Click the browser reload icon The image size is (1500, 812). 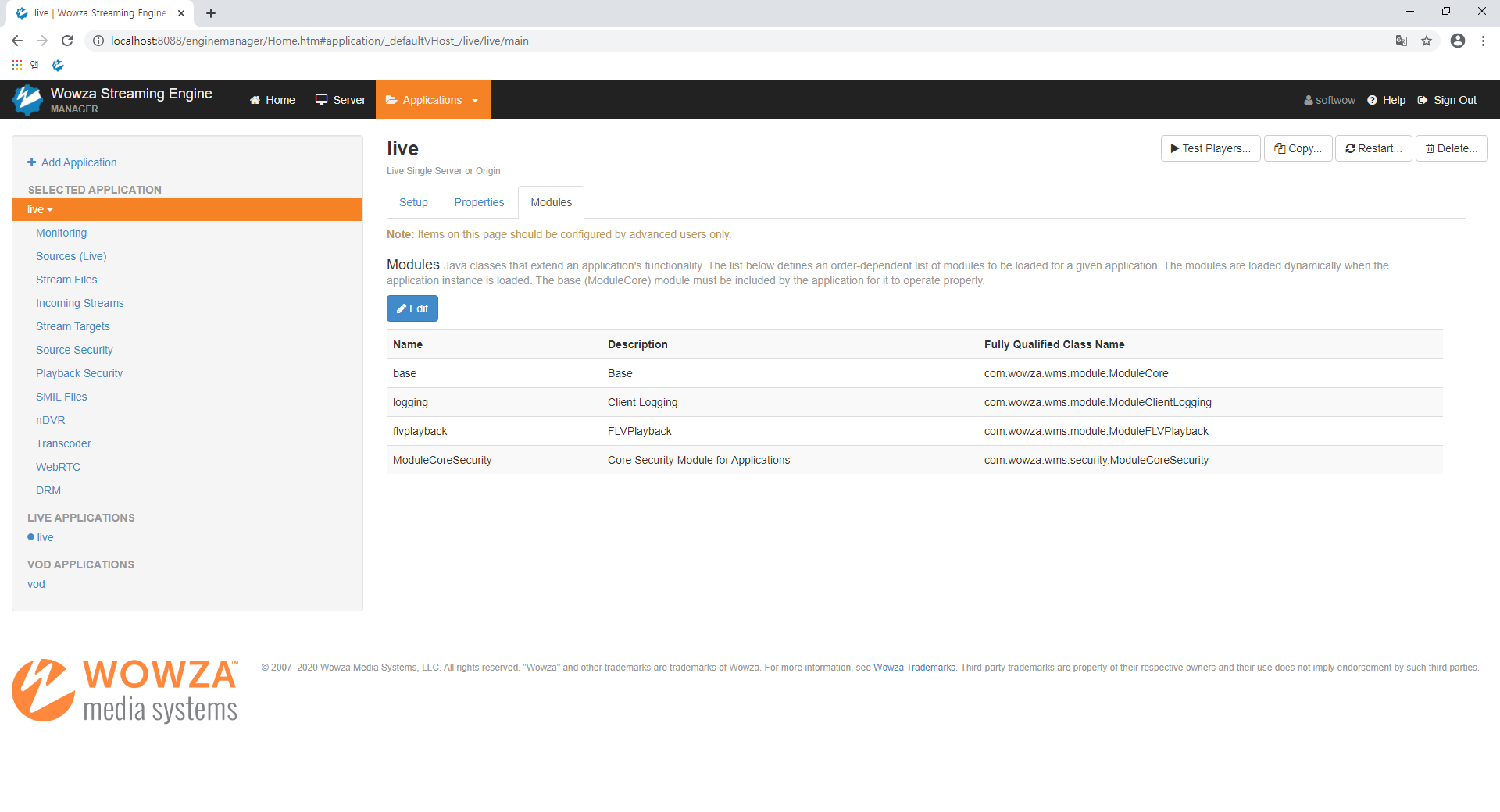67,41
